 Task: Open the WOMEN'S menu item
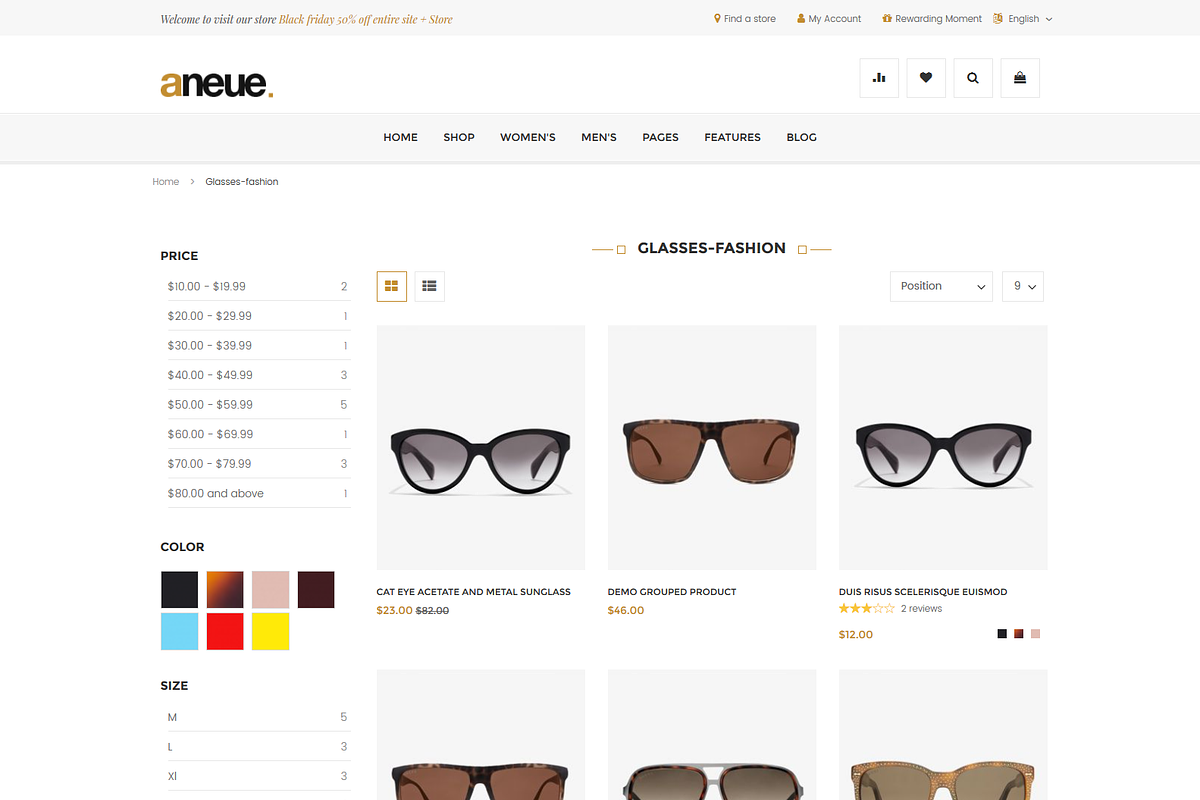point(528,137)
